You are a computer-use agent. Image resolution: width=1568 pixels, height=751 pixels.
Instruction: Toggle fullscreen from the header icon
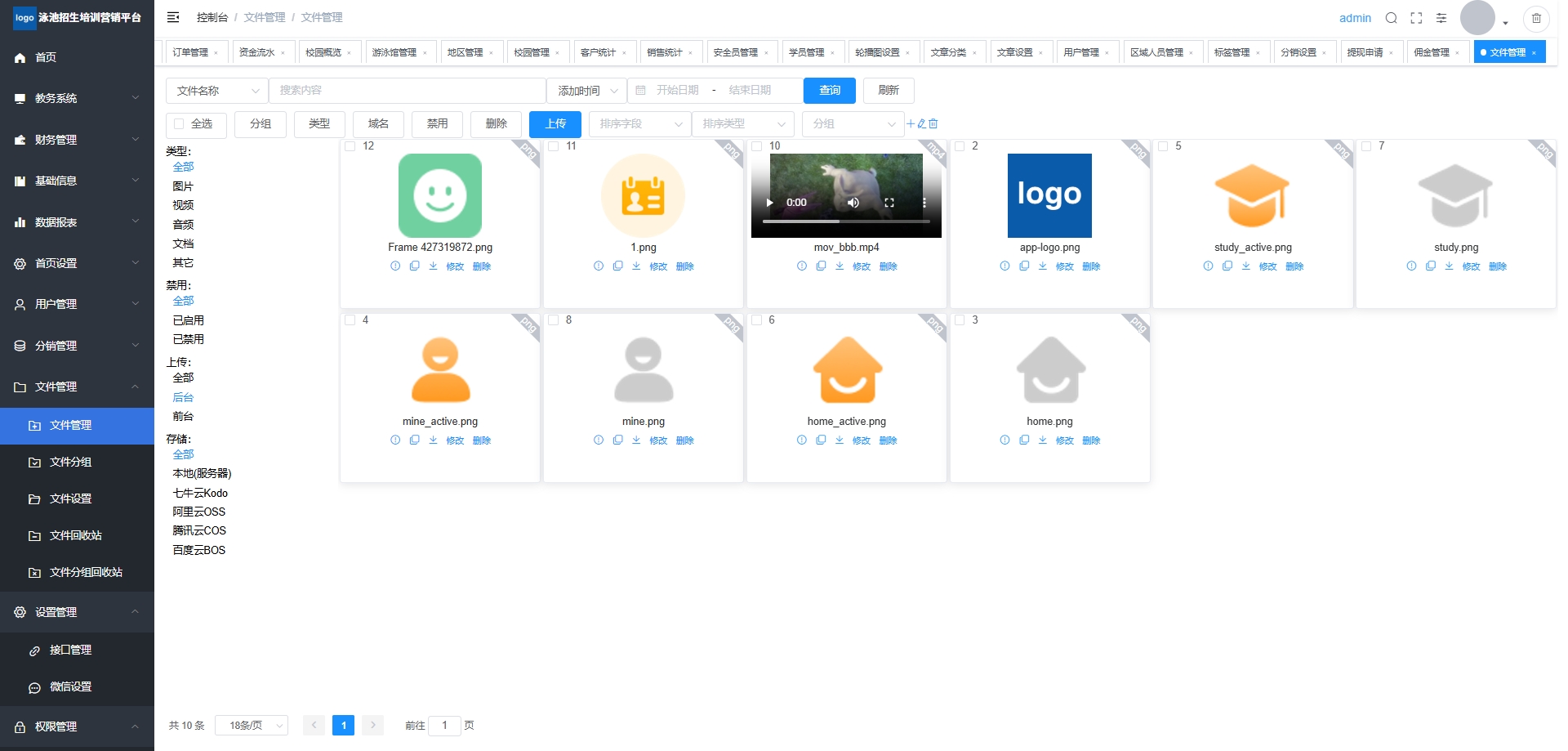point(1417,18)
